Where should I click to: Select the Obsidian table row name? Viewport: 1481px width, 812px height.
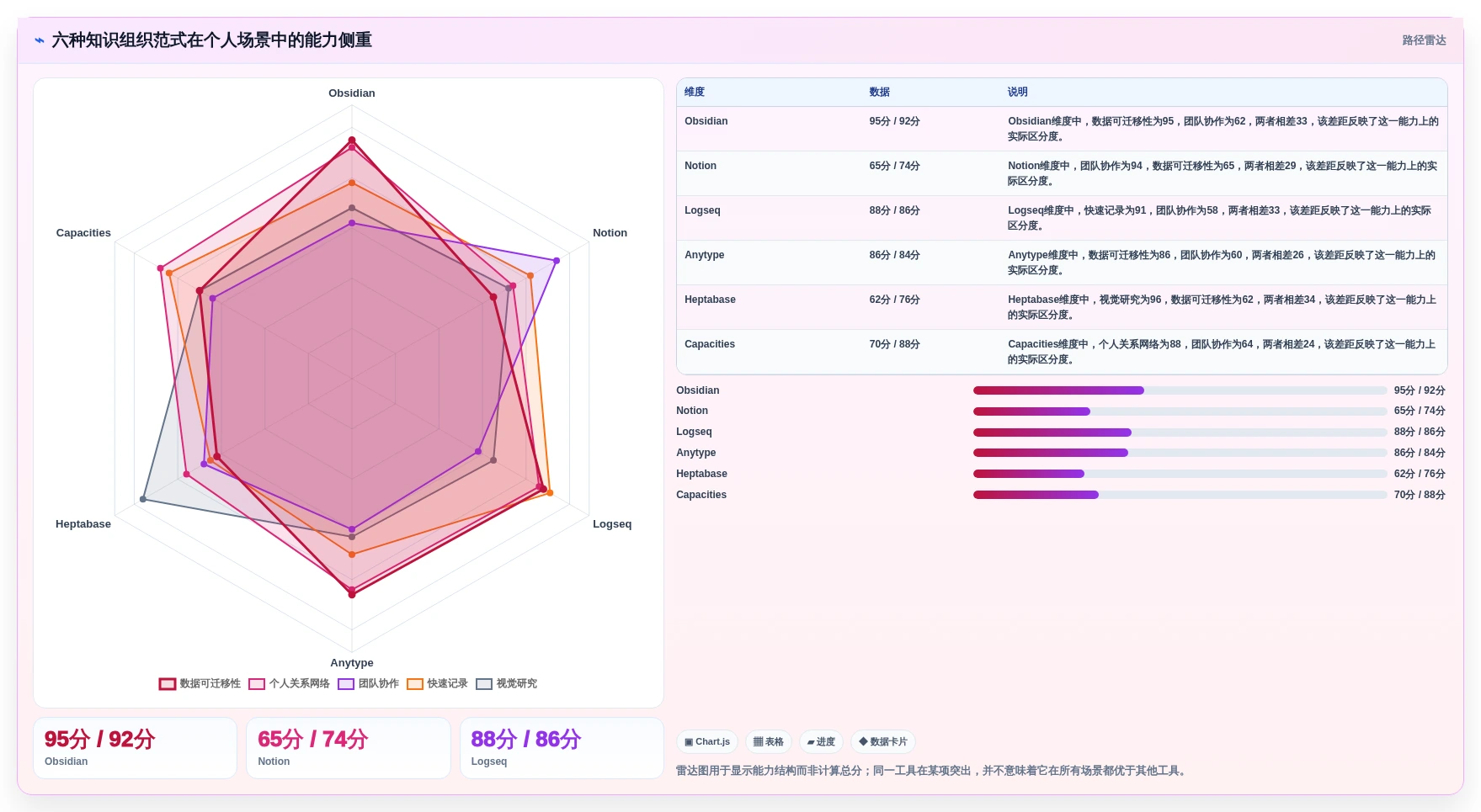click(x=706, y=121)
